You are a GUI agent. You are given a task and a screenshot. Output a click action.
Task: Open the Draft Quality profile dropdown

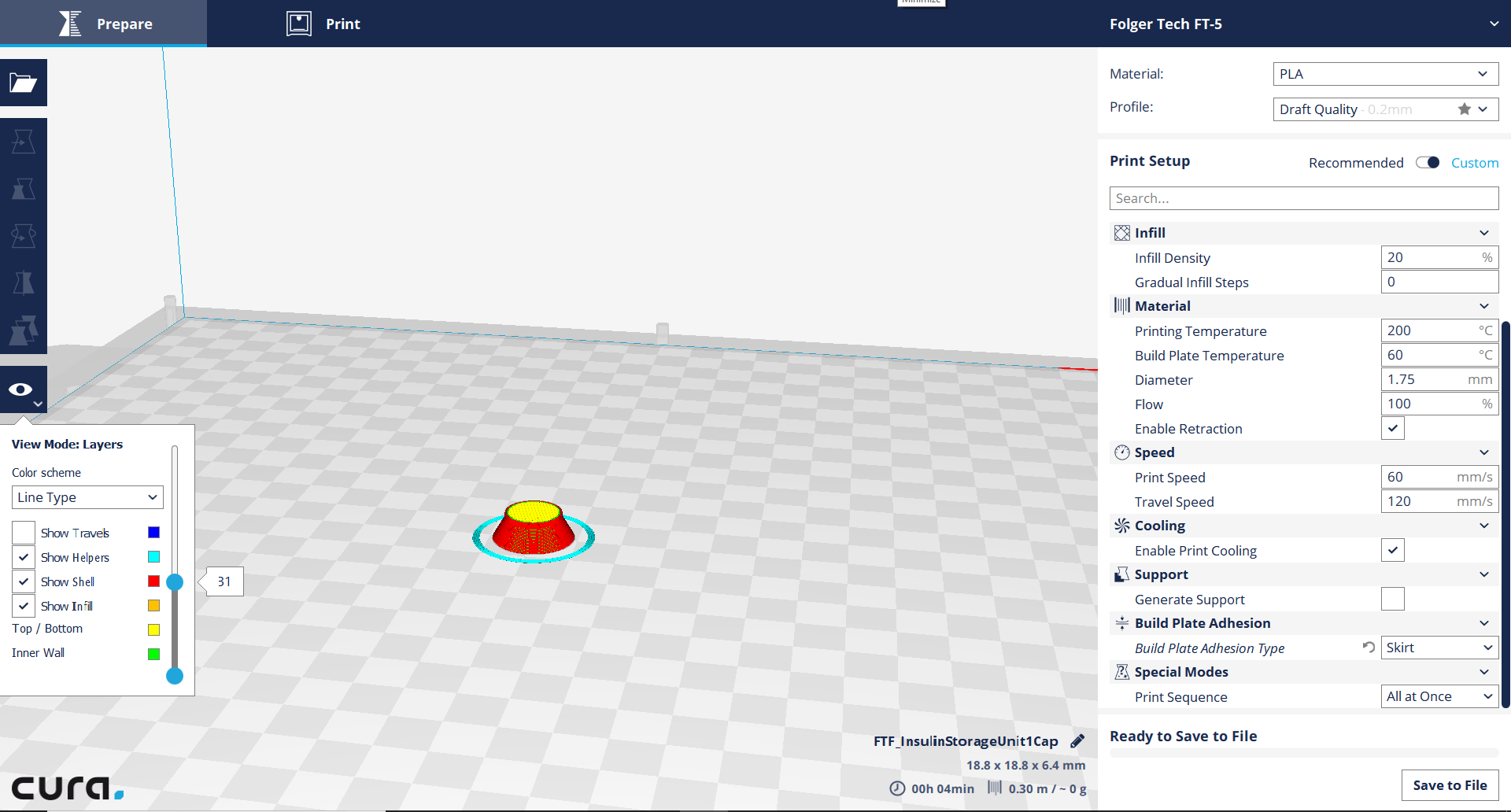(x=1385, y=109)
